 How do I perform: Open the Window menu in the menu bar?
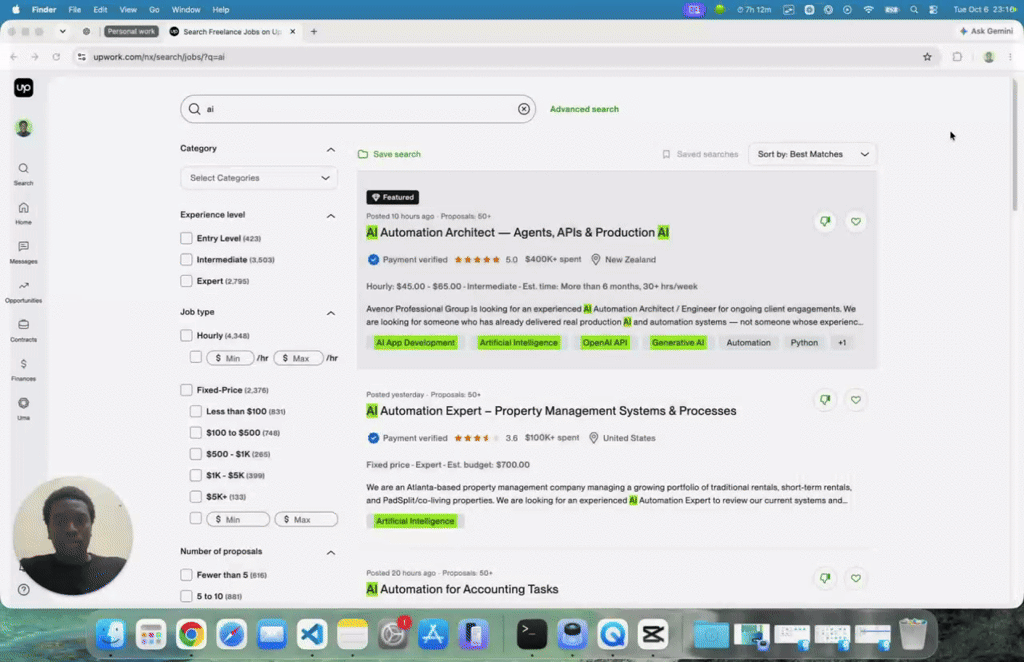pos(186,10)
